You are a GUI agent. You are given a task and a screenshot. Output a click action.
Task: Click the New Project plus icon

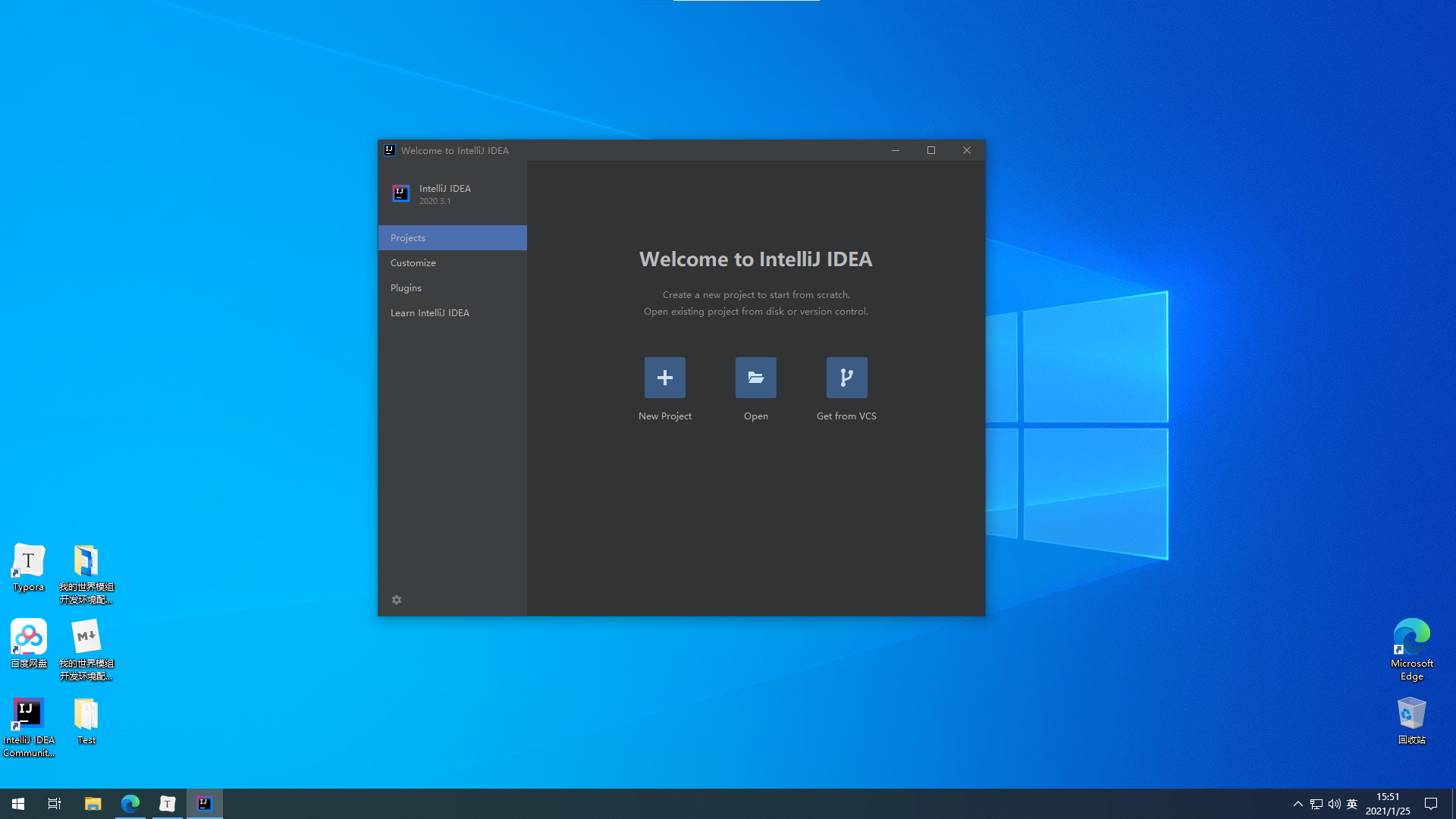pos(664,378)
